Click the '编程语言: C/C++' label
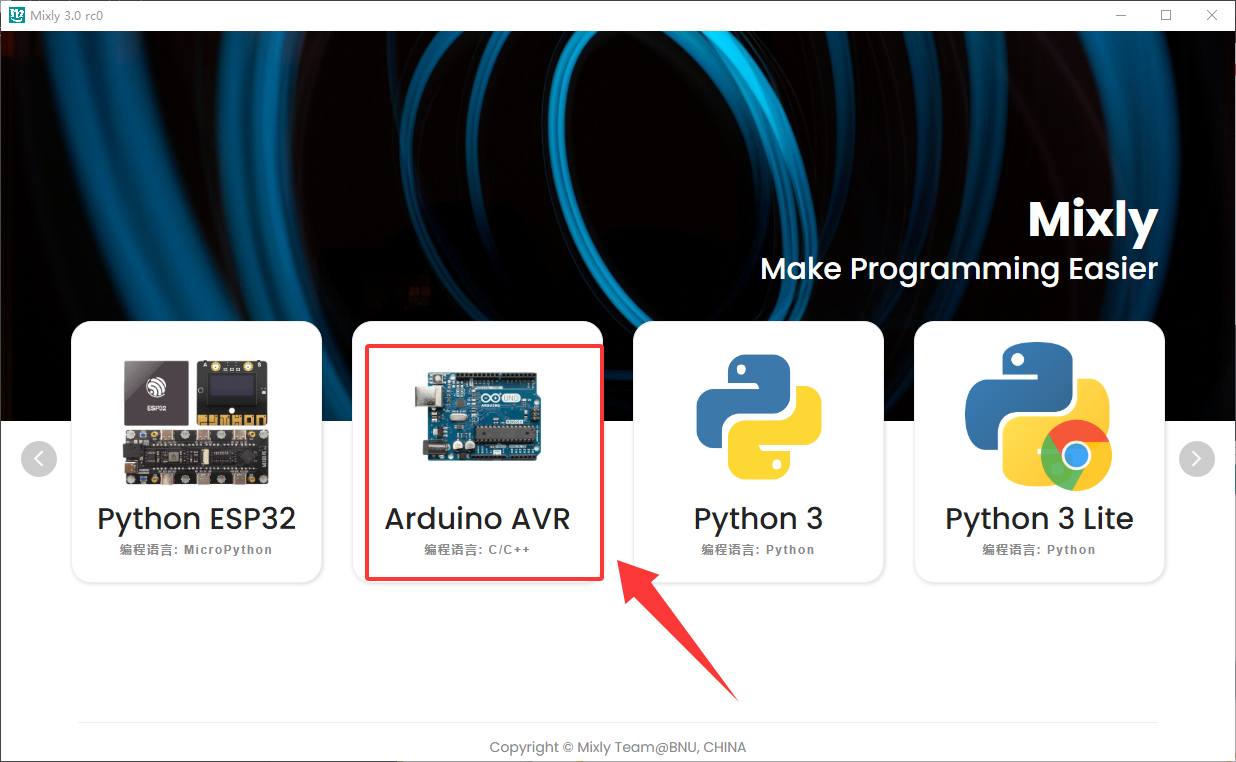This screenshot has width=1236, height=762. (x=478, y=550)
